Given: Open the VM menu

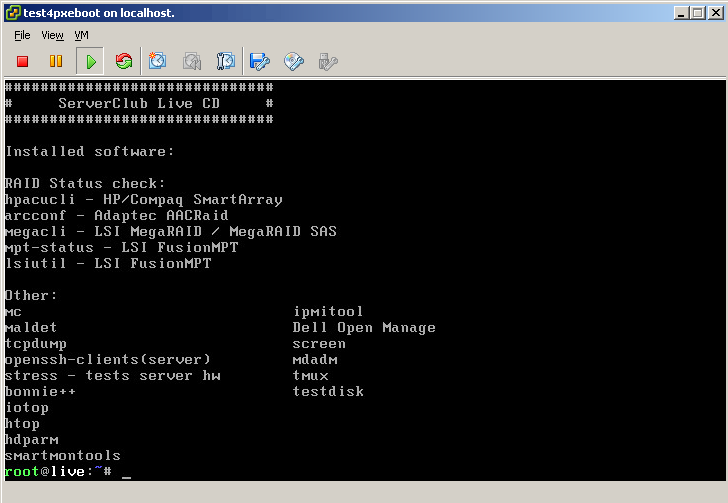Looking at the screenshot, I should (81, 35).
